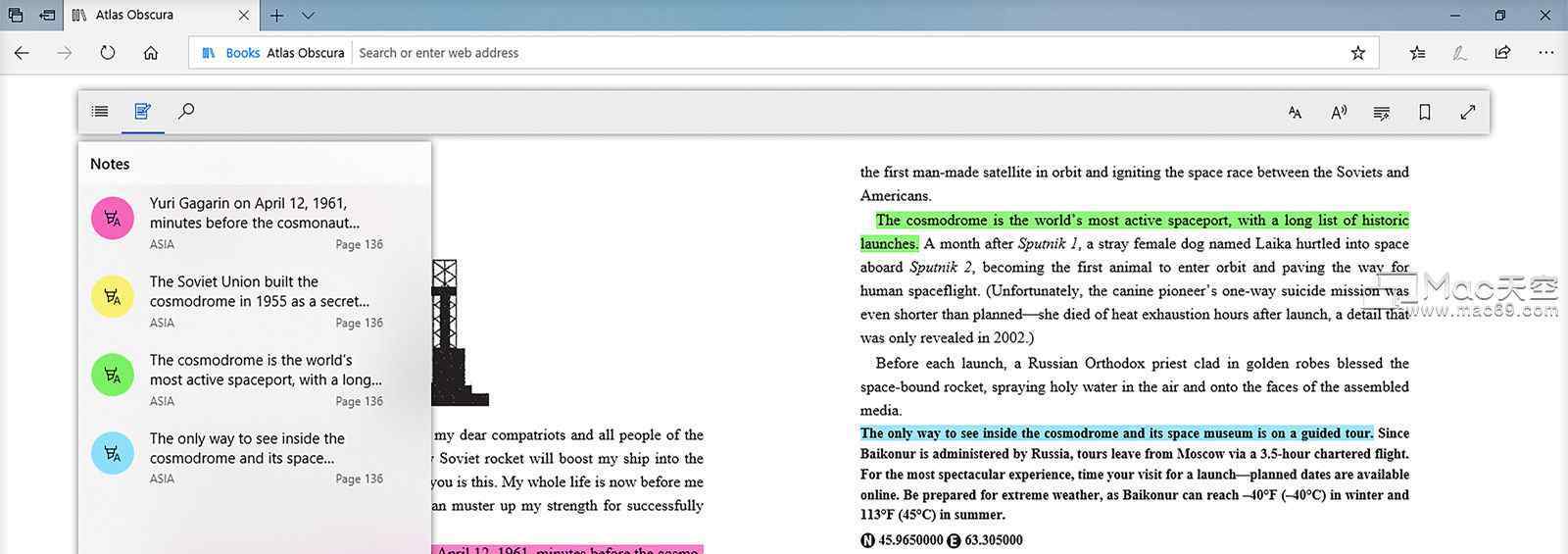The width and height of the screenshot is (1568, 554).
Task: Open the table of contents list icon
Action: point(100,112)
